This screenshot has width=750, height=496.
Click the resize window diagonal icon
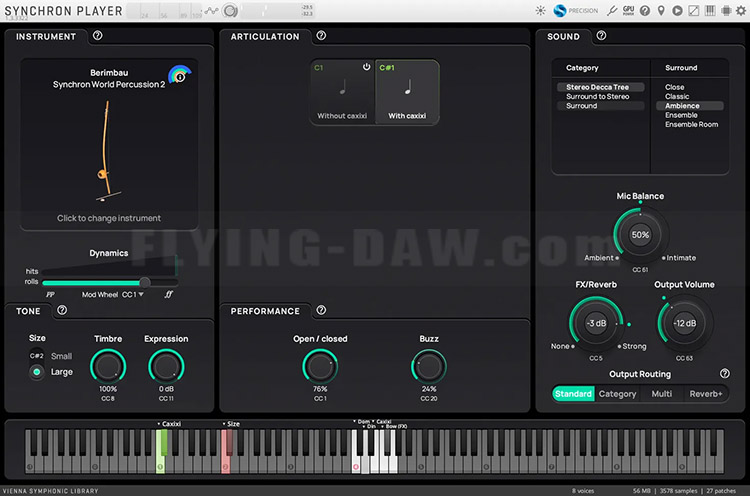click(x=694, y=11)
